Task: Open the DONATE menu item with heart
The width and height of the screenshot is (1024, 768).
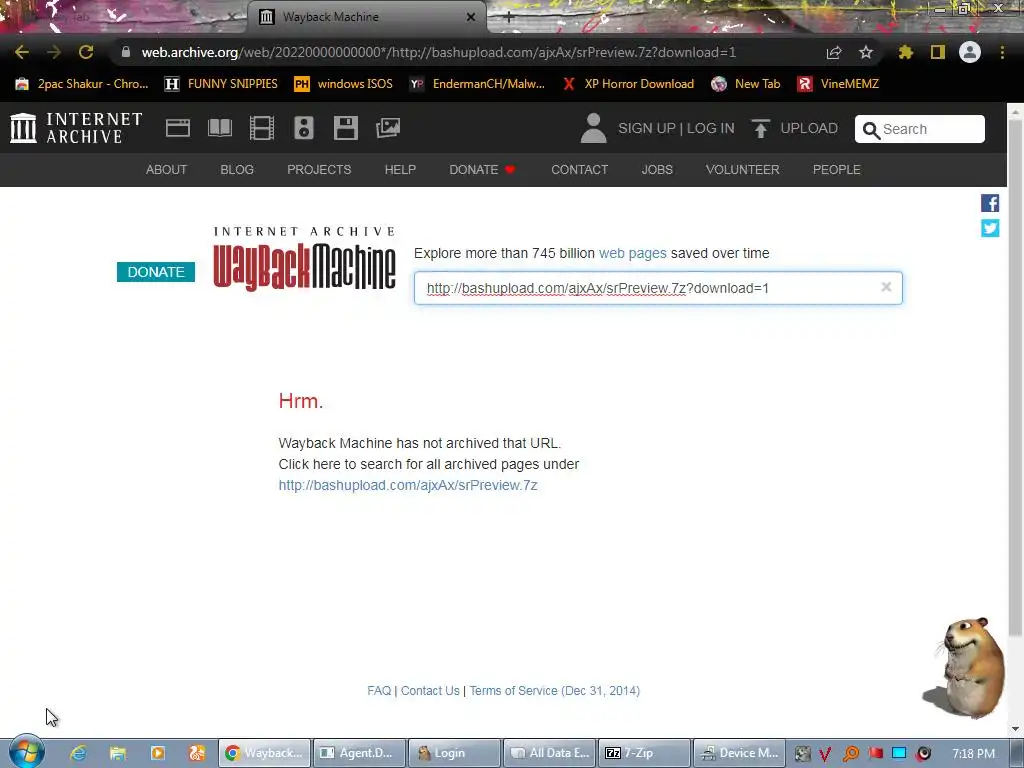Action: click(x=483, y=170)
